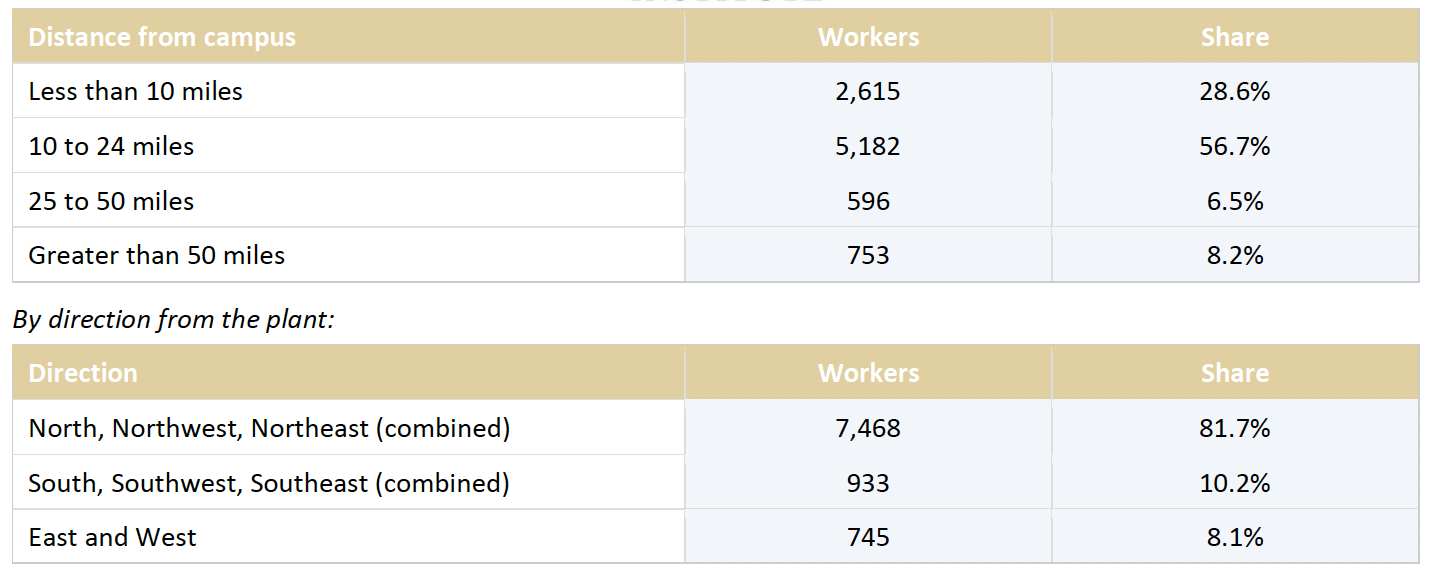Click the 8.1% share value

tap(1235, 537)
